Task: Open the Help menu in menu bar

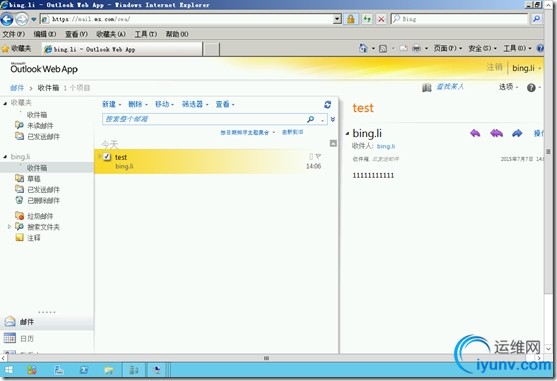Action: (x=177, y=34)
